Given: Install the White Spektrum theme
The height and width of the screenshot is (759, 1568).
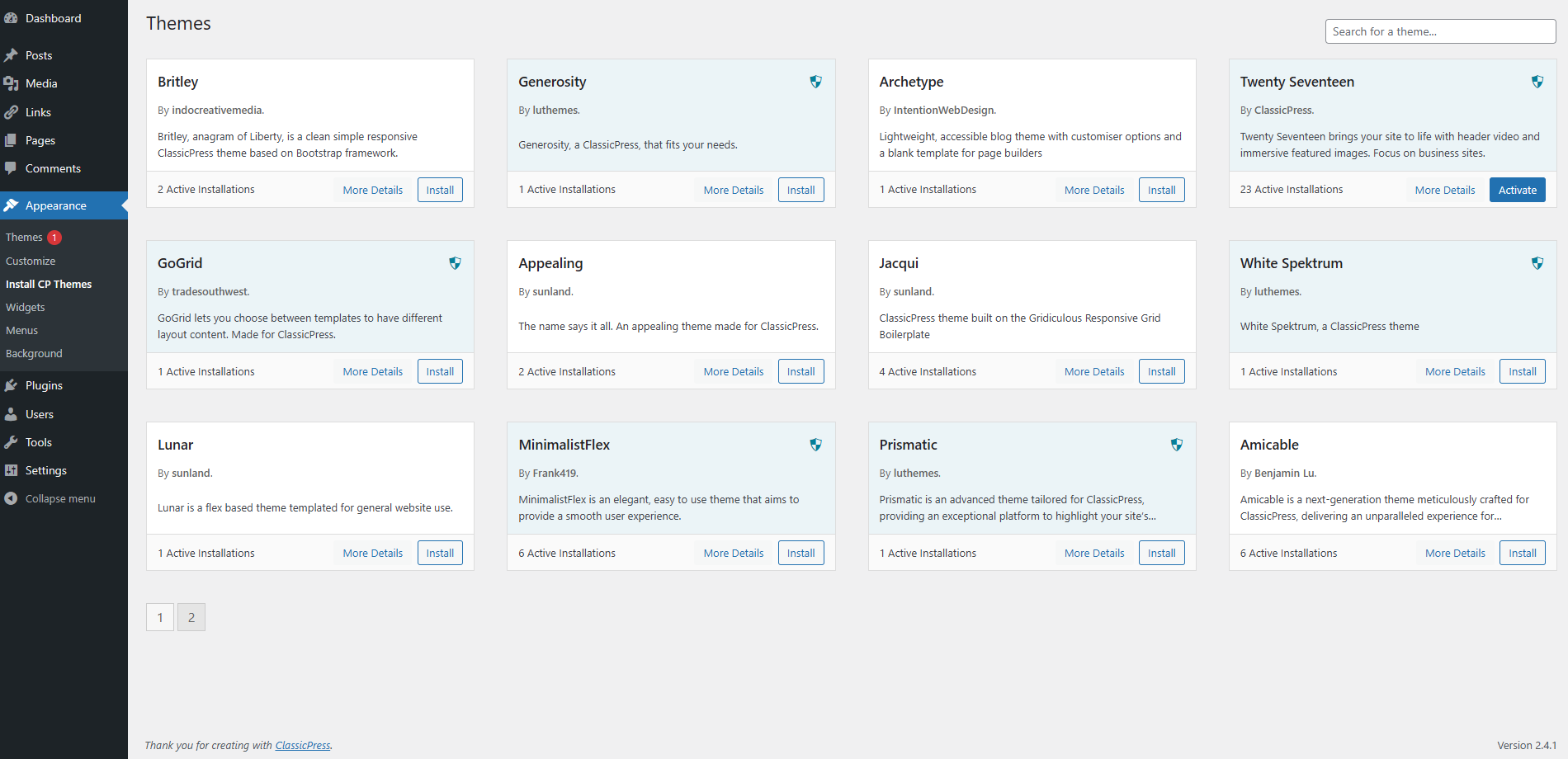Looking at the screenshot, I should [1523, 371].
